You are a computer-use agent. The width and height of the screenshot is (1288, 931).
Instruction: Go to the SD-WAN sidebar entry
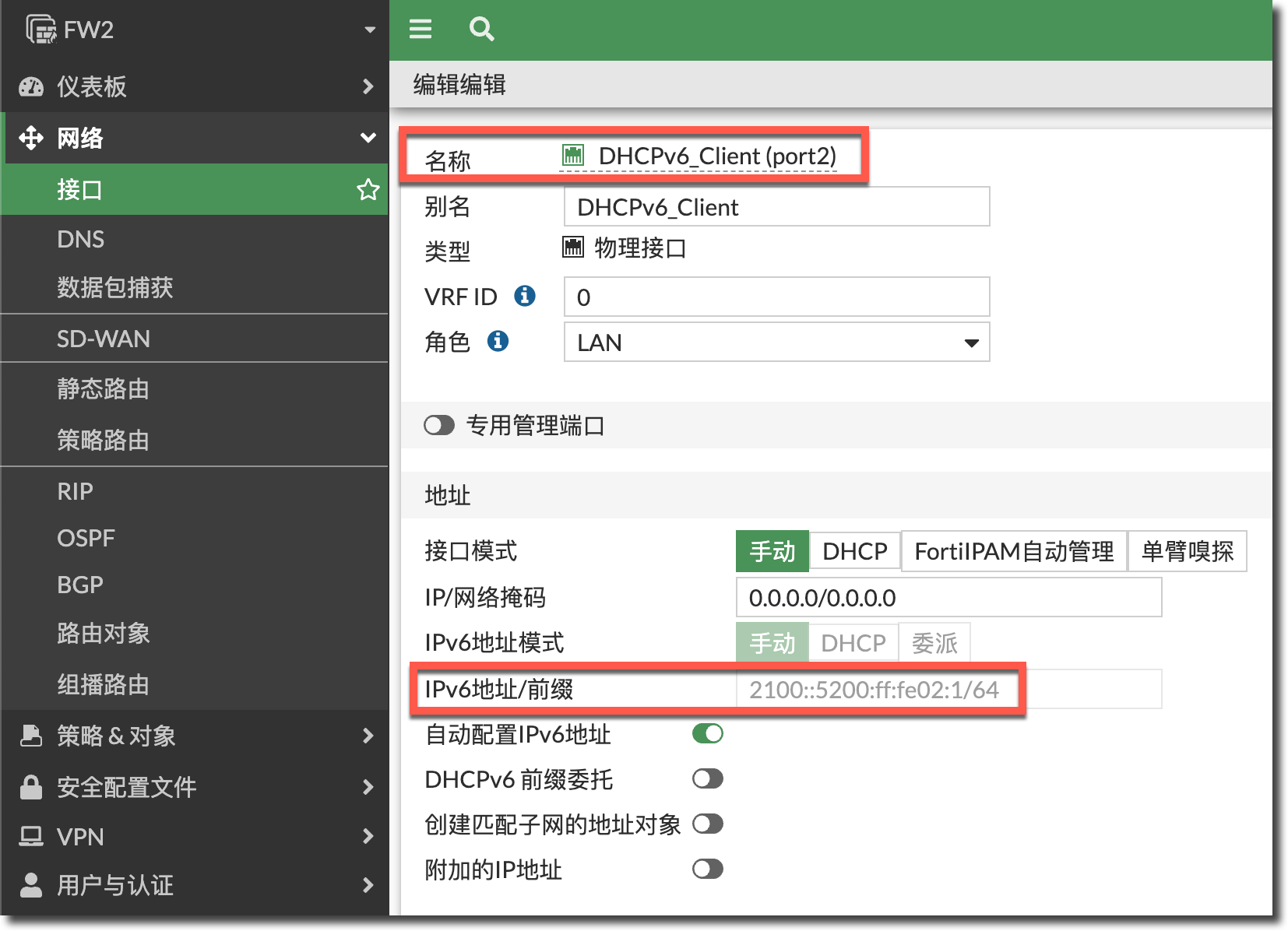(104, 339)
